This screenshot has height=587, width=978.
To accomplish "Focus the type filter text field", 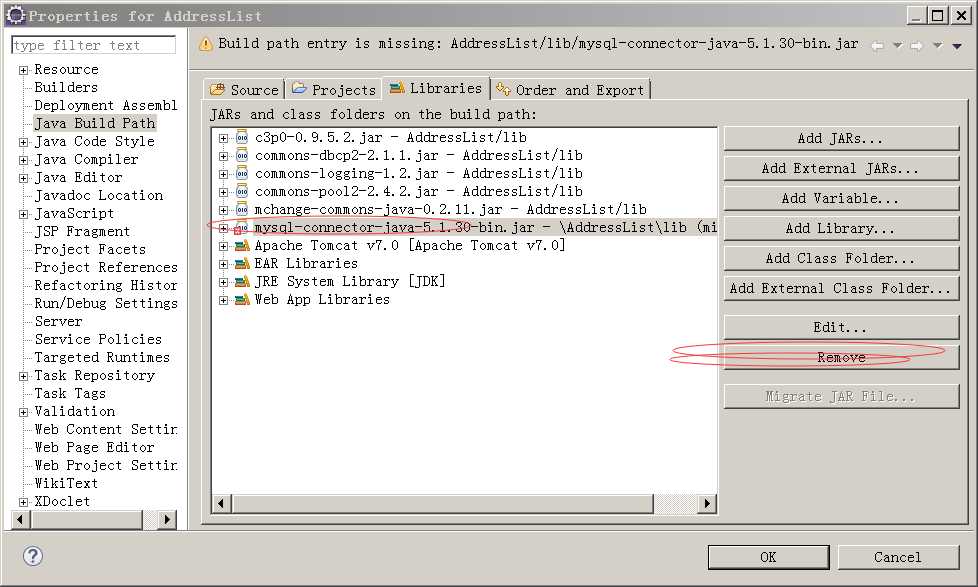I will [x=94, y=45].
